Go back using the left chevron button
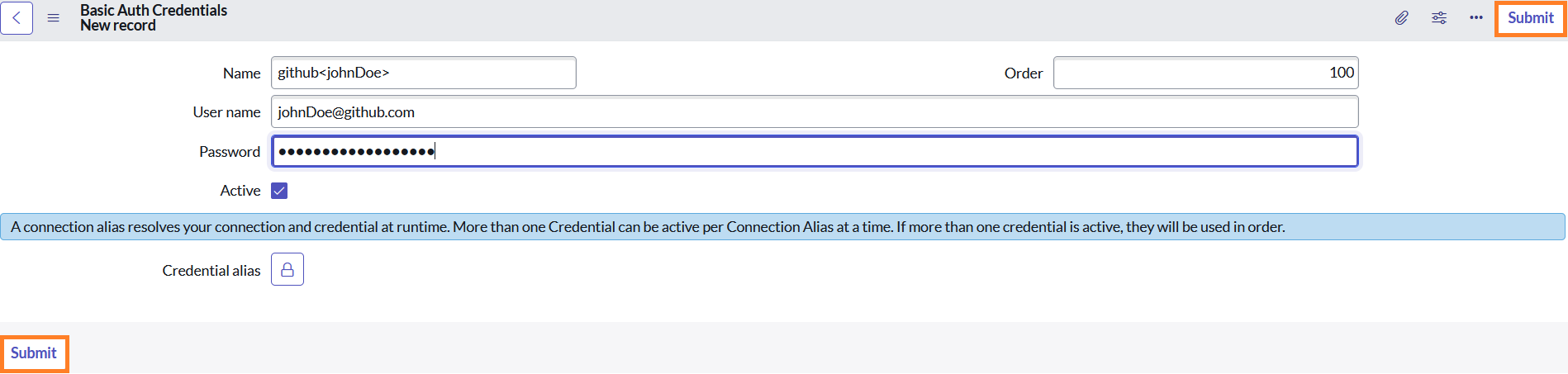Viewport: 1568px width, 374px height. pyautogui.click(x=17, y=18)
